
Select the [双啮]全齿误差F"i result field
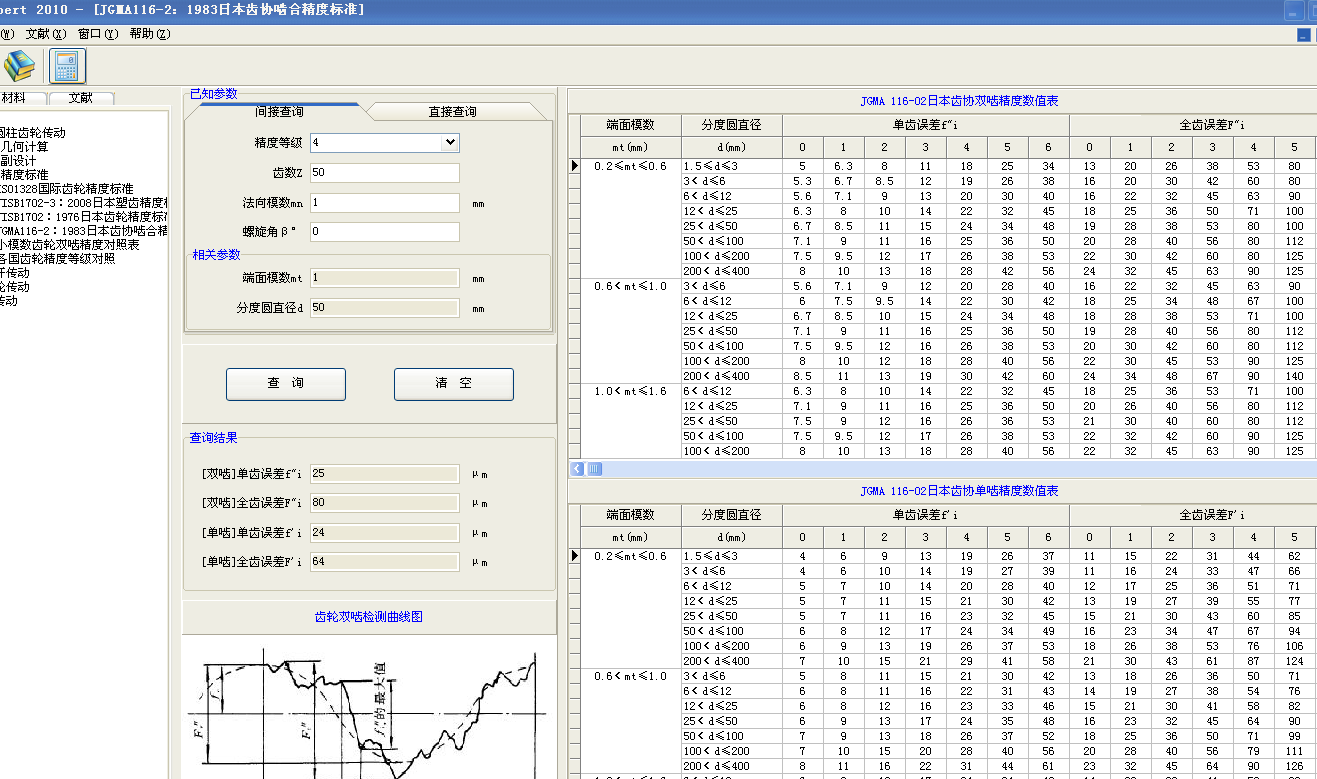point(384,502)
